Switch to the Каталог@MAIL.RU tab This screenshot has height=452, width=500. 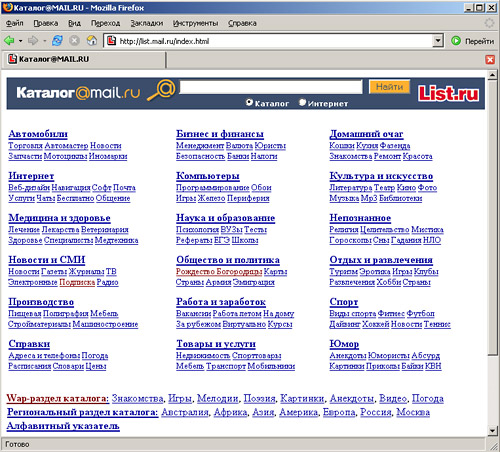pos(83,60)
